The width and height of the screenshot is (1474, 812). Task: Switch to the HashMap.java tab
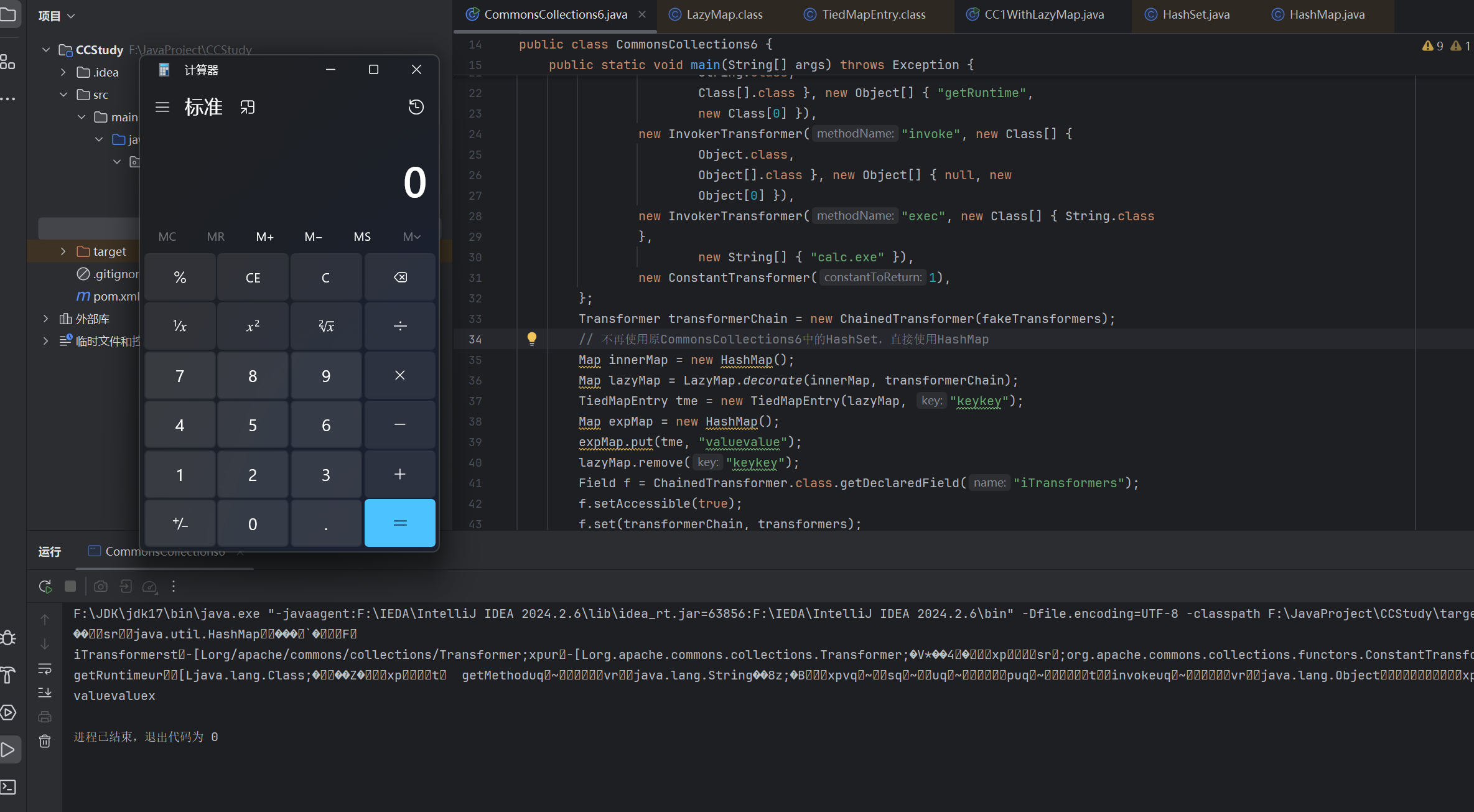click(x=1326, y=15)
